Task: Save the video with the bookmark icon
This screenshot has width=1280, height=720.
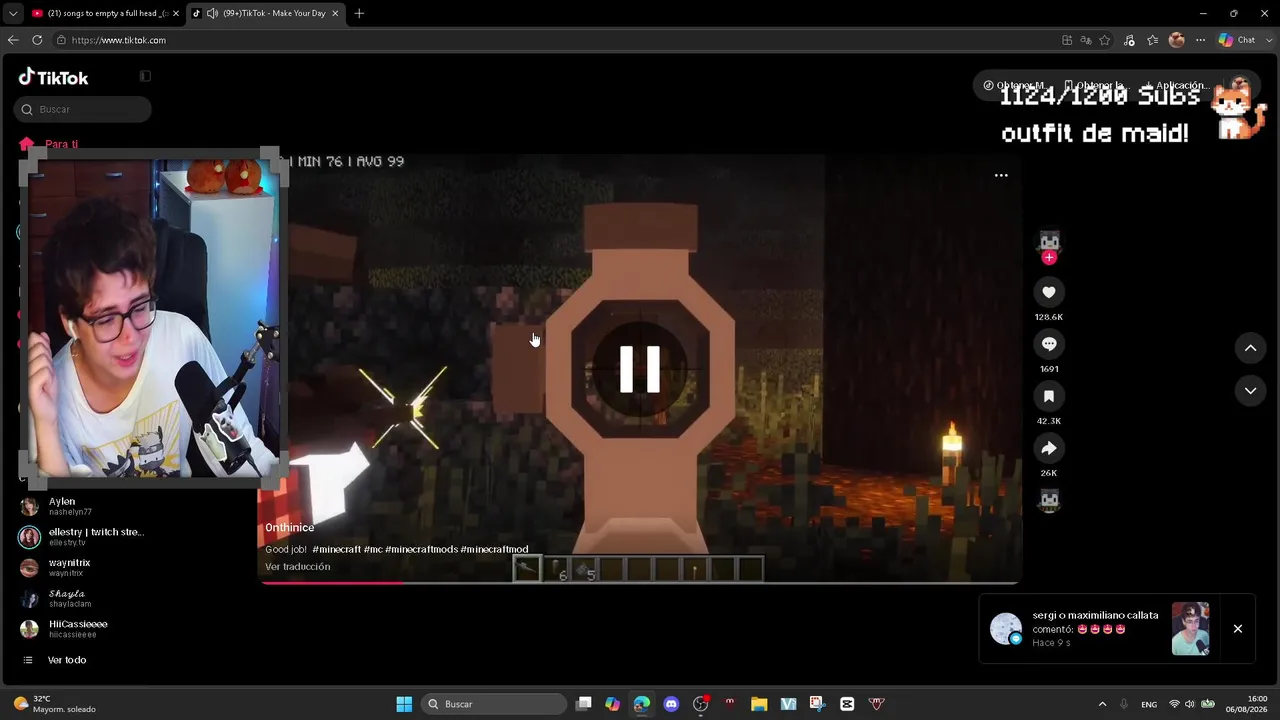Action: point(1049,396)
